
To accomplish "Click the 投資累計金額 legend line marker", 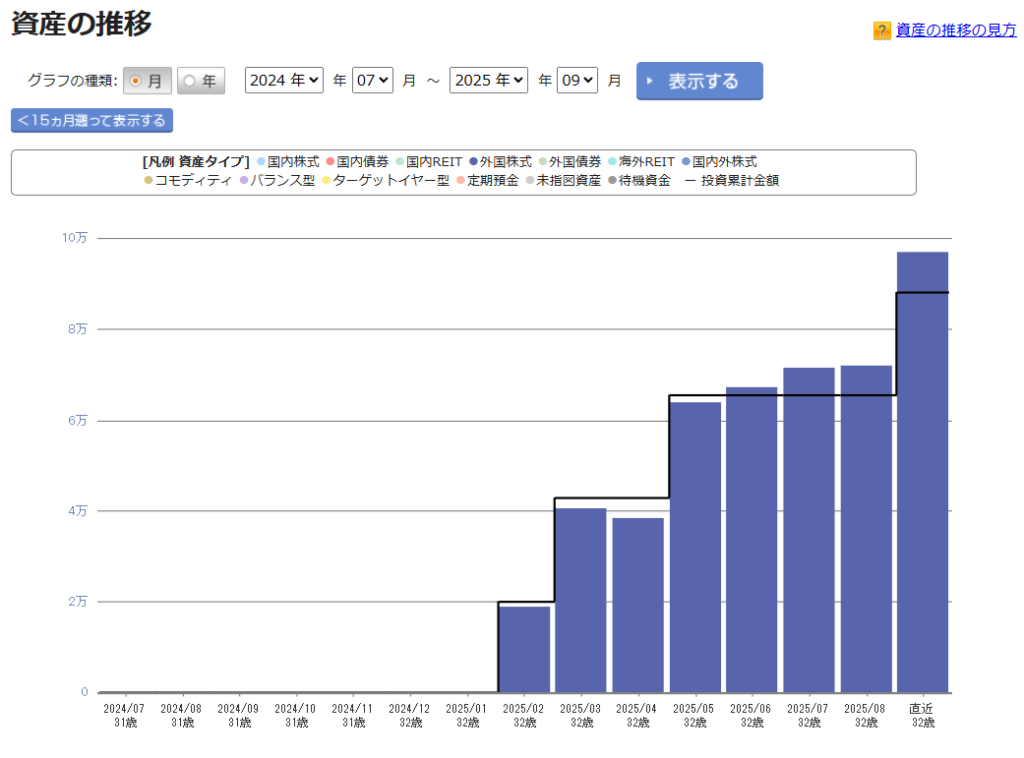I will [690, 181].
